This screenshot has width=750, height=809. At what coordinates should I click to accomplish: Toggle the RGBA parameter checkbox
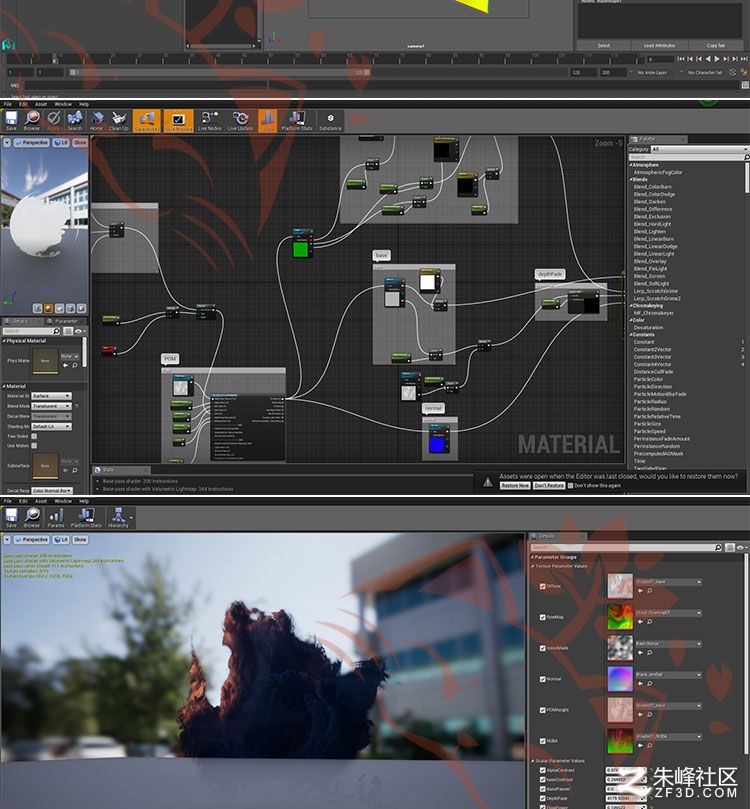click(x=543, y=741)
